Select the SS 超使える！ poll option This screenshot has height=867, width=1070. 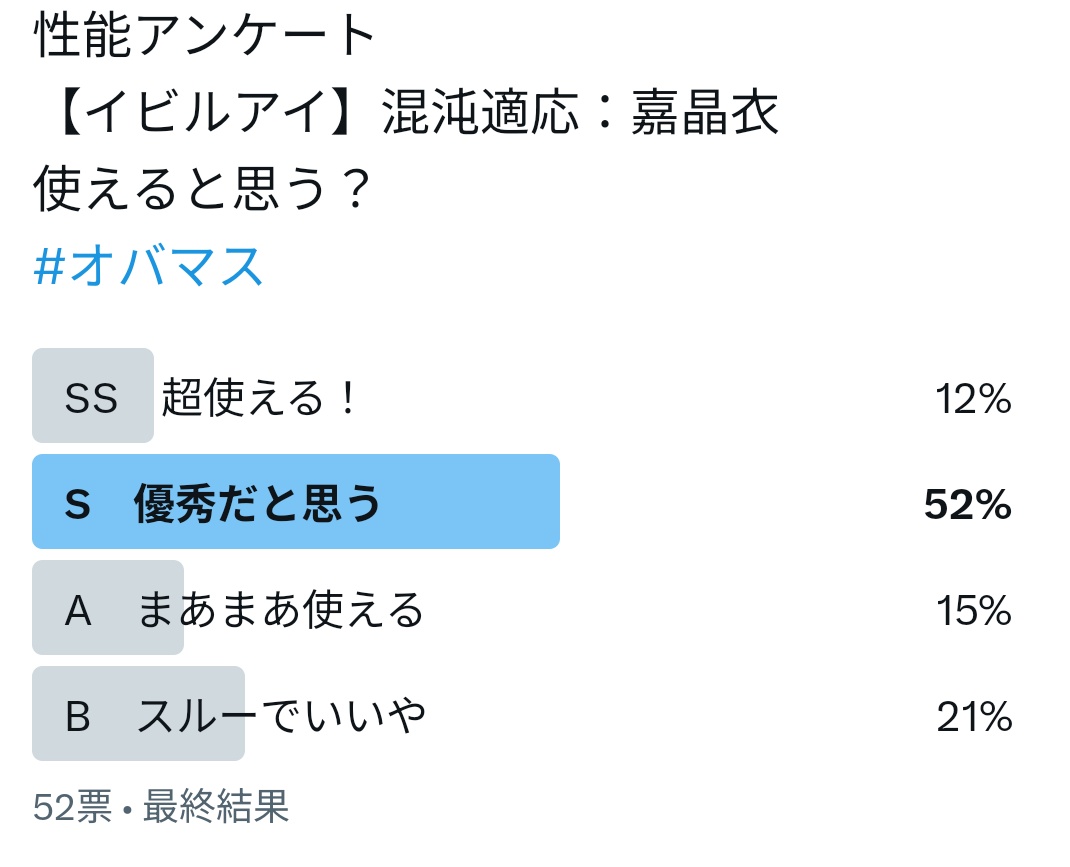(522, 396)
